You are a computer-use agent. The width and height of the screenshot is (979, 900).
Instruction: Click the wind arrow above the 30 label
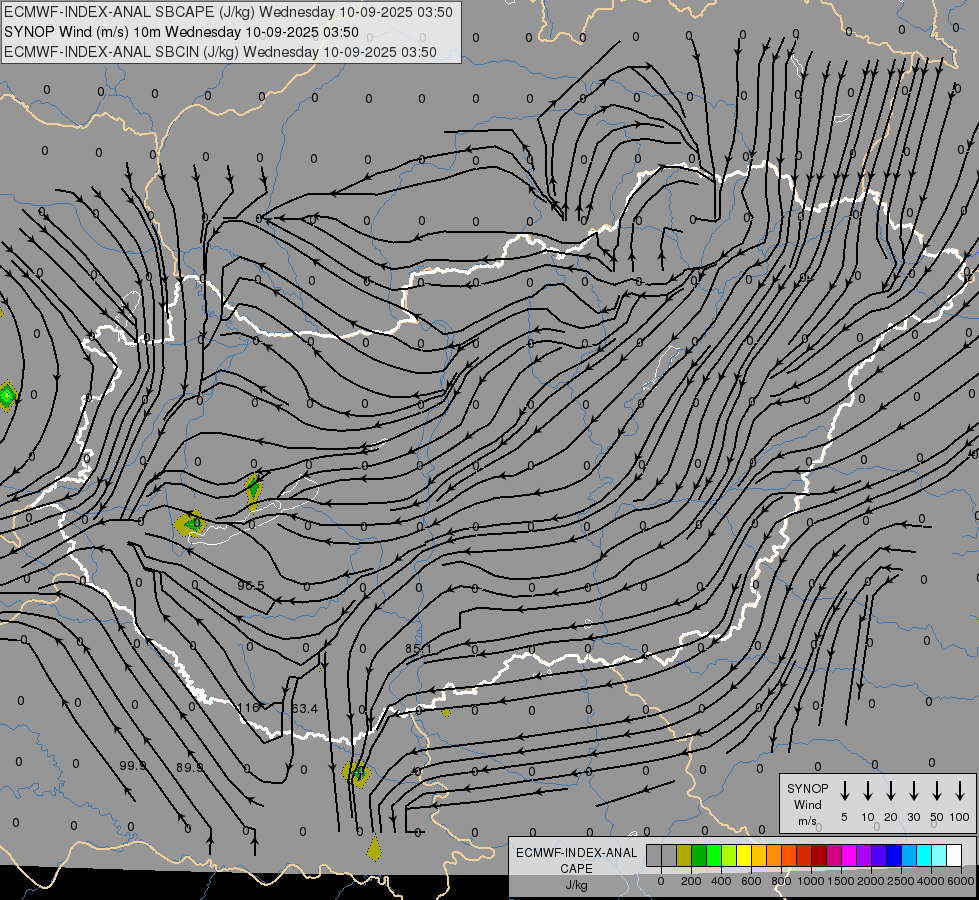[913, 790]
